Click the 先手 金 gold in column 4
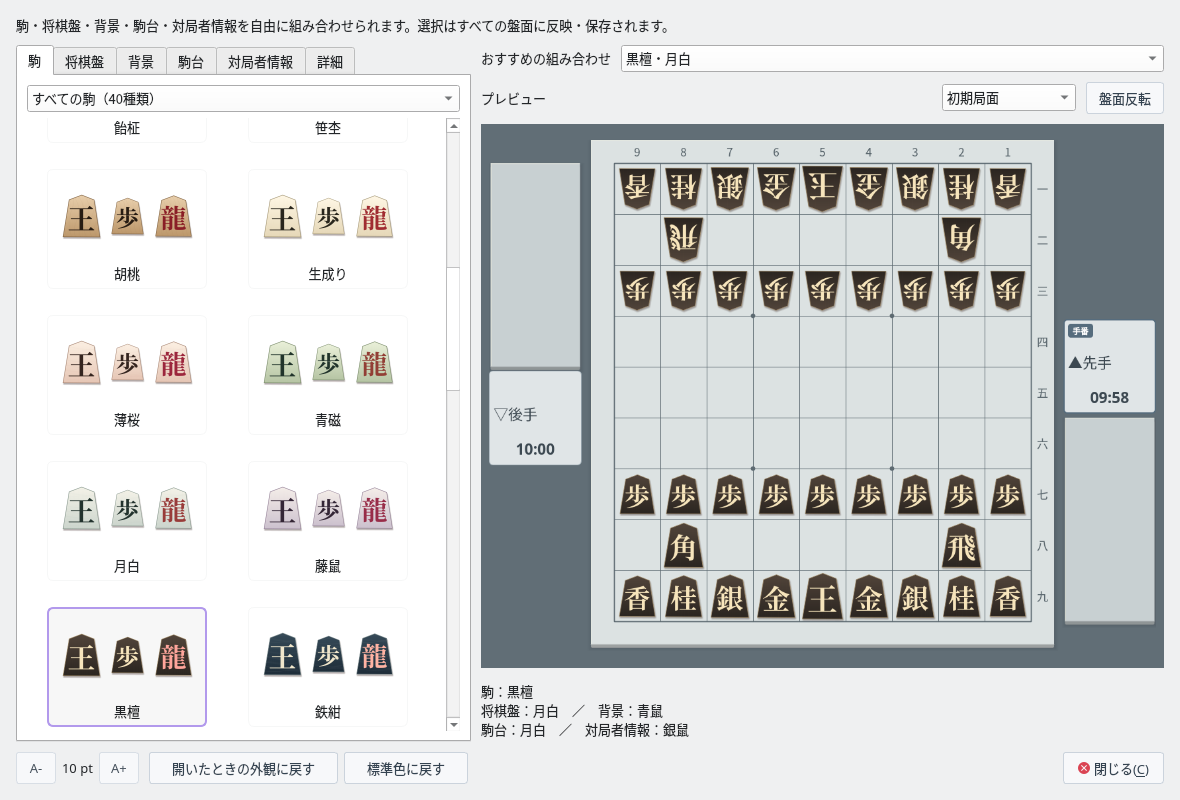Viewport: 1180px width, 800px height. pos(868,598)
